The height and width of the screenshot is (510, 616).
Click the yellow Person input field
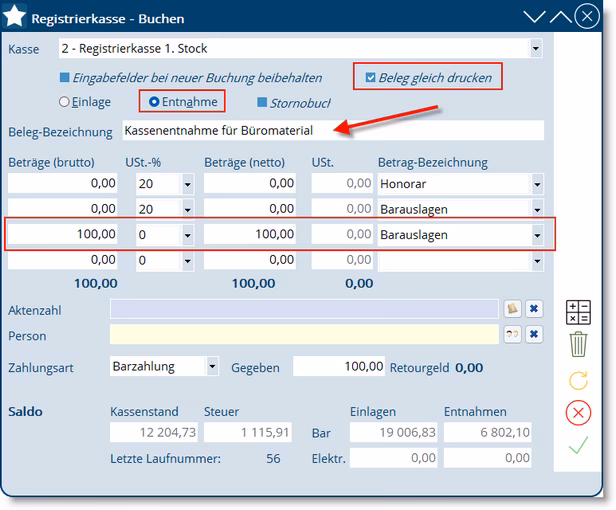pos(304,334)
